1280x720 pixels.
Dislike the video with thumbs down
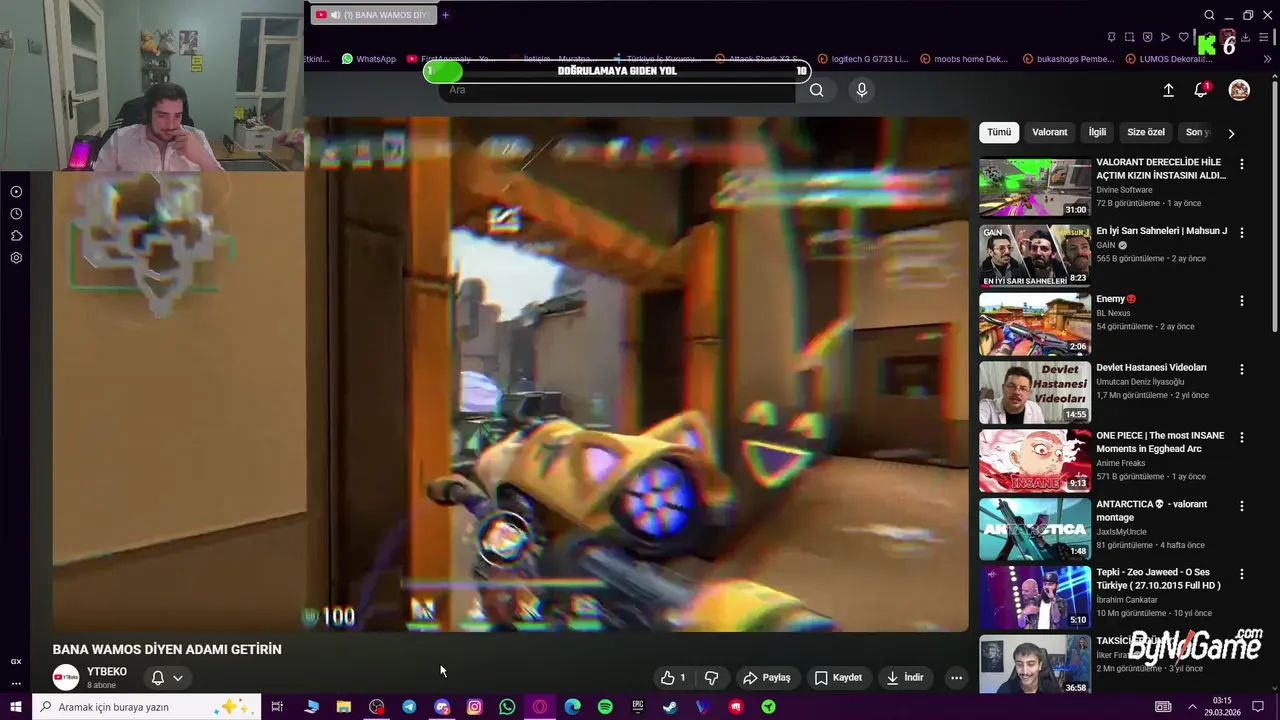pyautogui.click(x=711, y=678)
